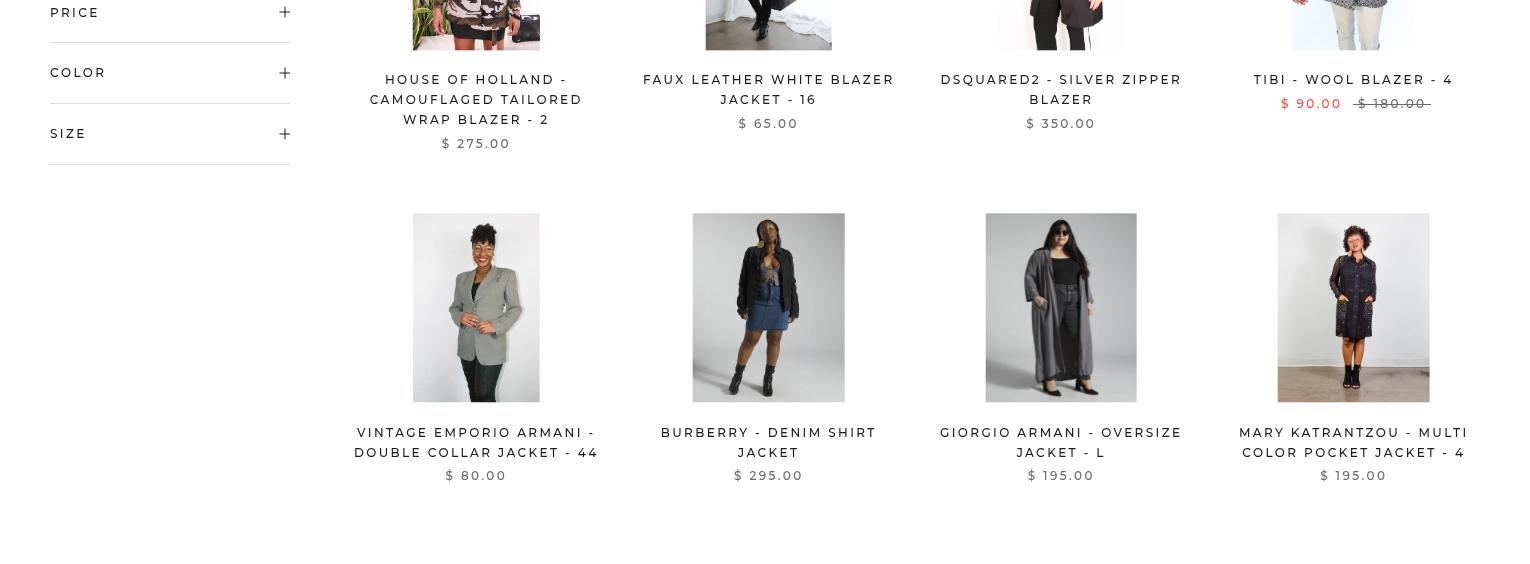Open Dsquared2 Silver Zipper Blazer link

pyautogui.click(x=1061, y=90)
